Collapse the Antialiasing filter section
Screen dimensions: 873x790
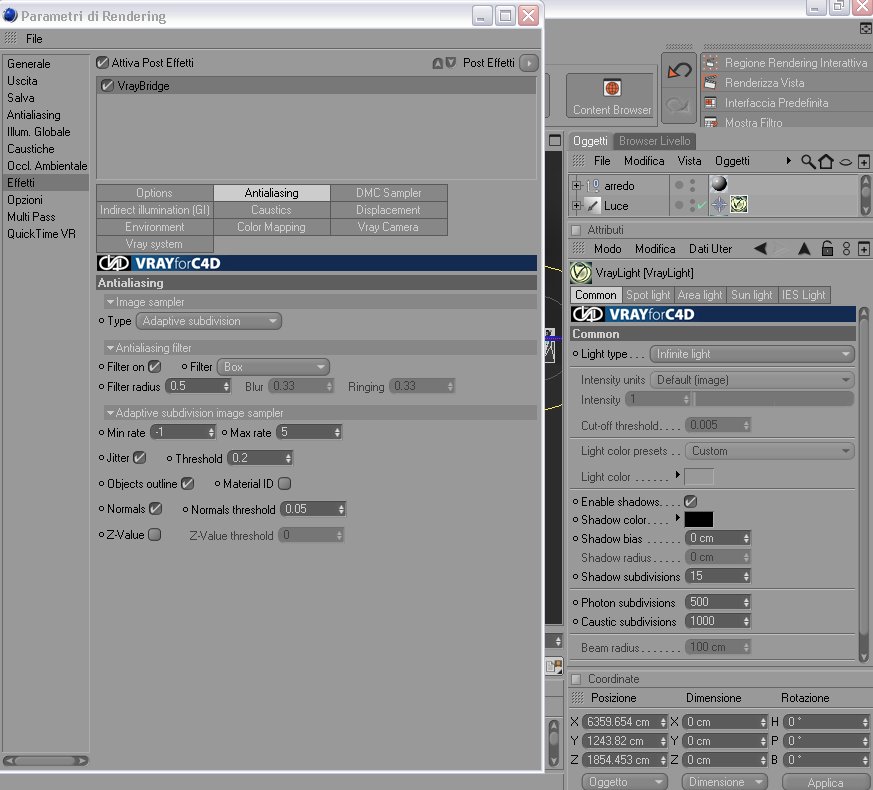tap(110, 348)
